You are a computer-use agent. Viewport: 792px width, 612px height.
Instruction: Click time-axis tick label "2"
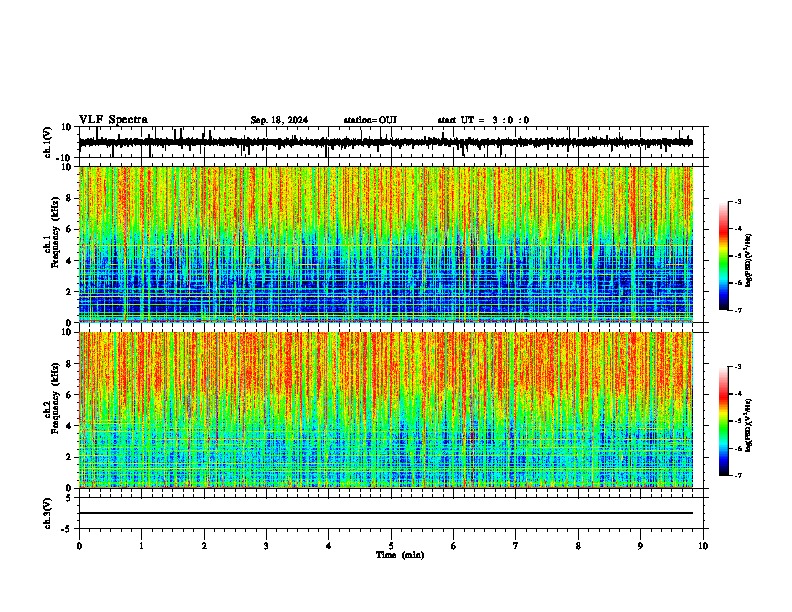204,546
